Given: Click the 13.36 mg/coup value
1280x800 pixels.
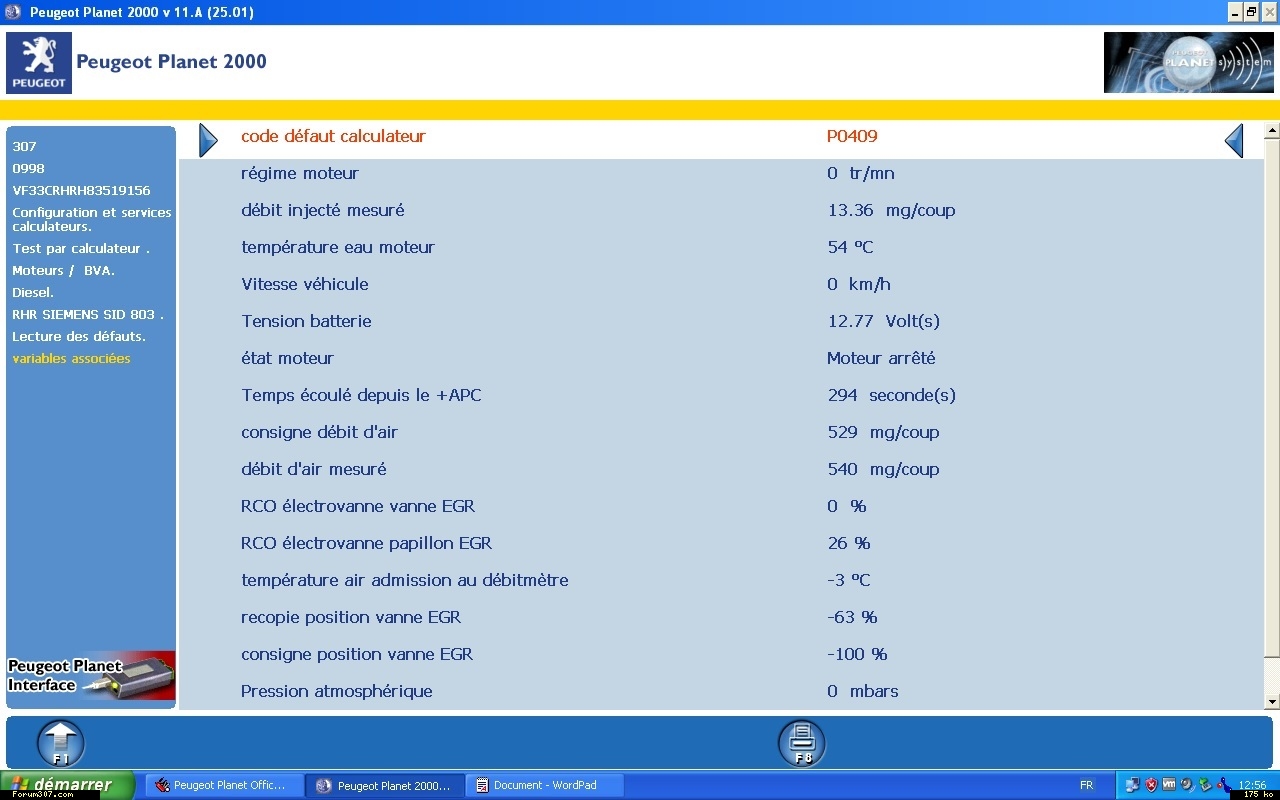Looking at the screenshot, I should tap(891, 210).
